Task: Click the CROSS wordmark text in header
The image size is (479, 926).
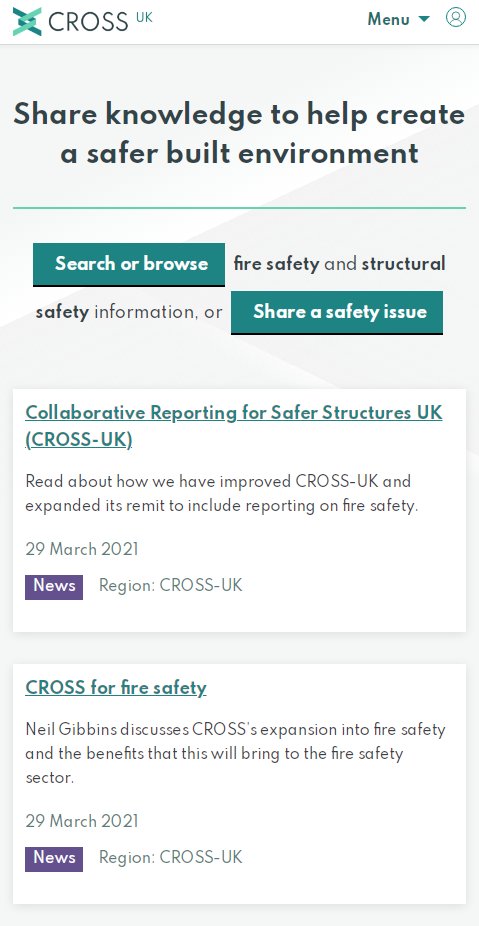Action: [x=88, y=22]
